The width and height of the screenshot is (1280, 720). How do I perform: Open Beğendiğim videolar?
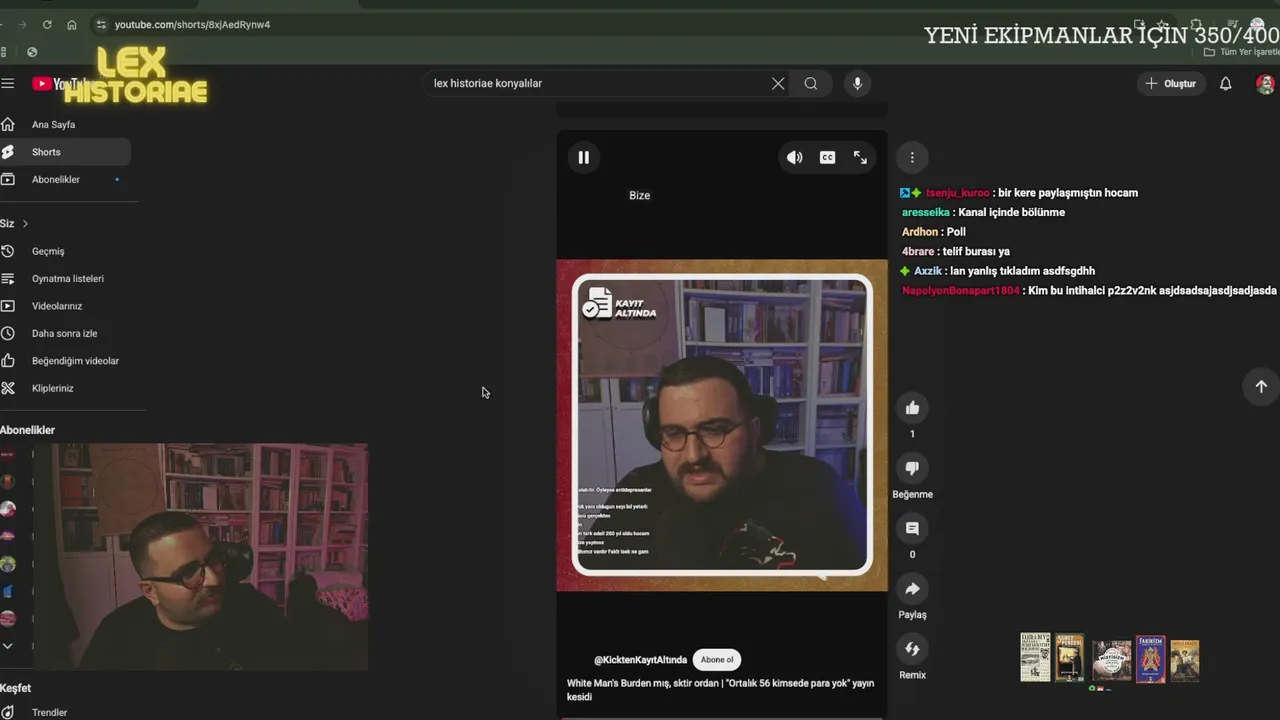pyautogui.click(x=65, y=360)
